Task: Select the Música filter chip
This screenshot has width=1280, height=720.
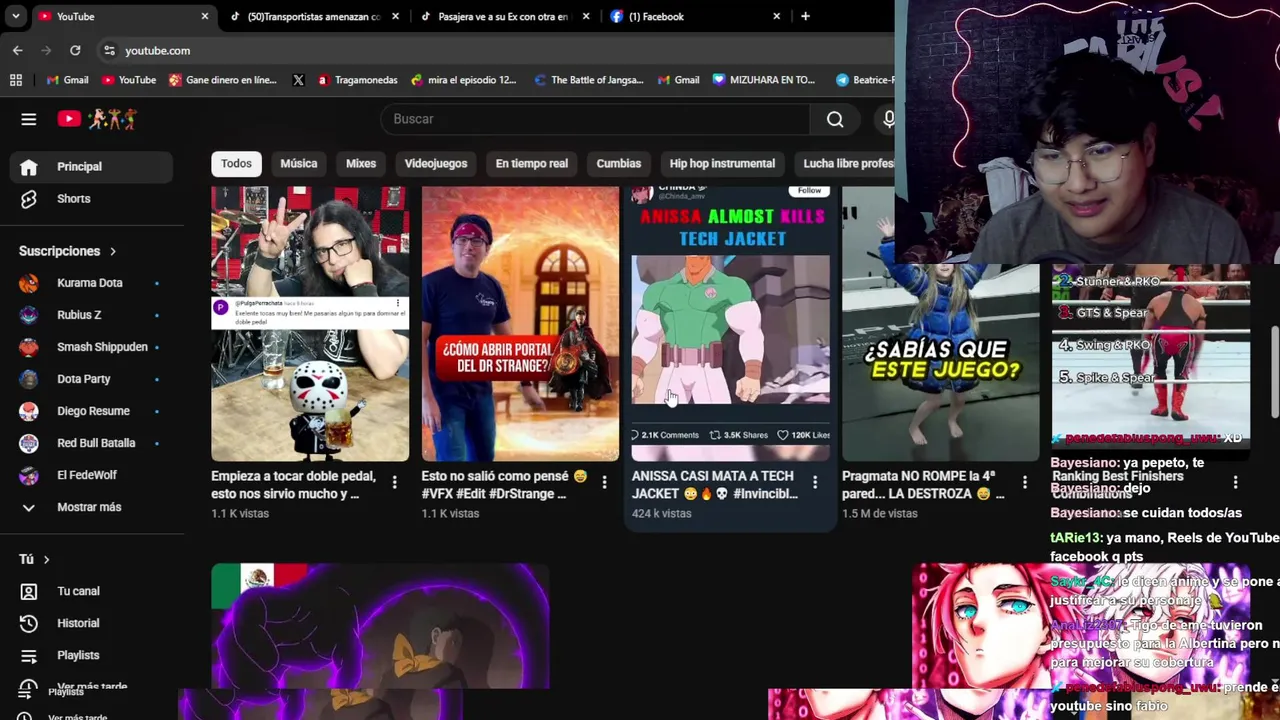Action: 299,163
